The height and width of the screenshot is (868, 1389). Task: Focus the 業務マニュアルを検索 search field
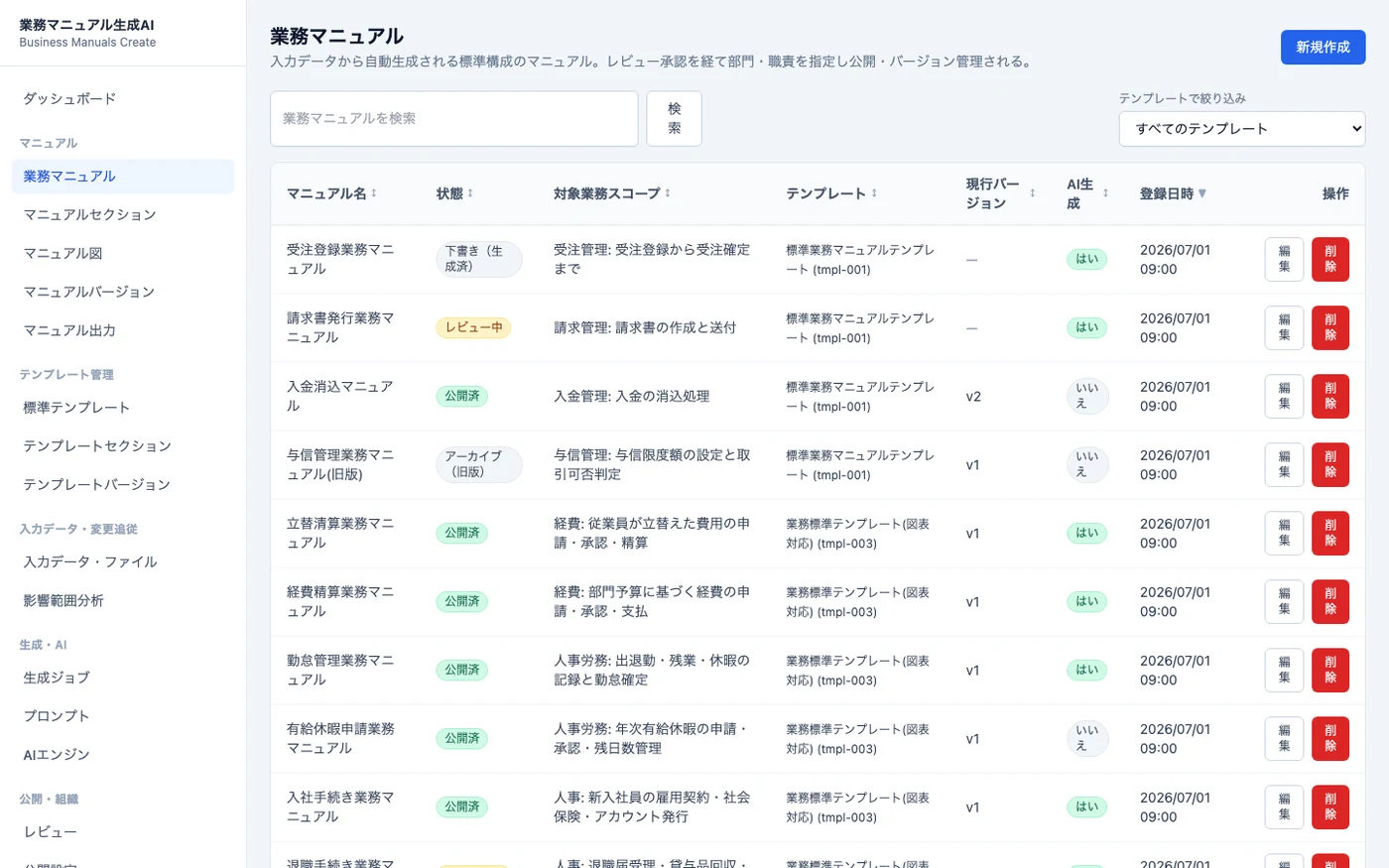(454, 119)
